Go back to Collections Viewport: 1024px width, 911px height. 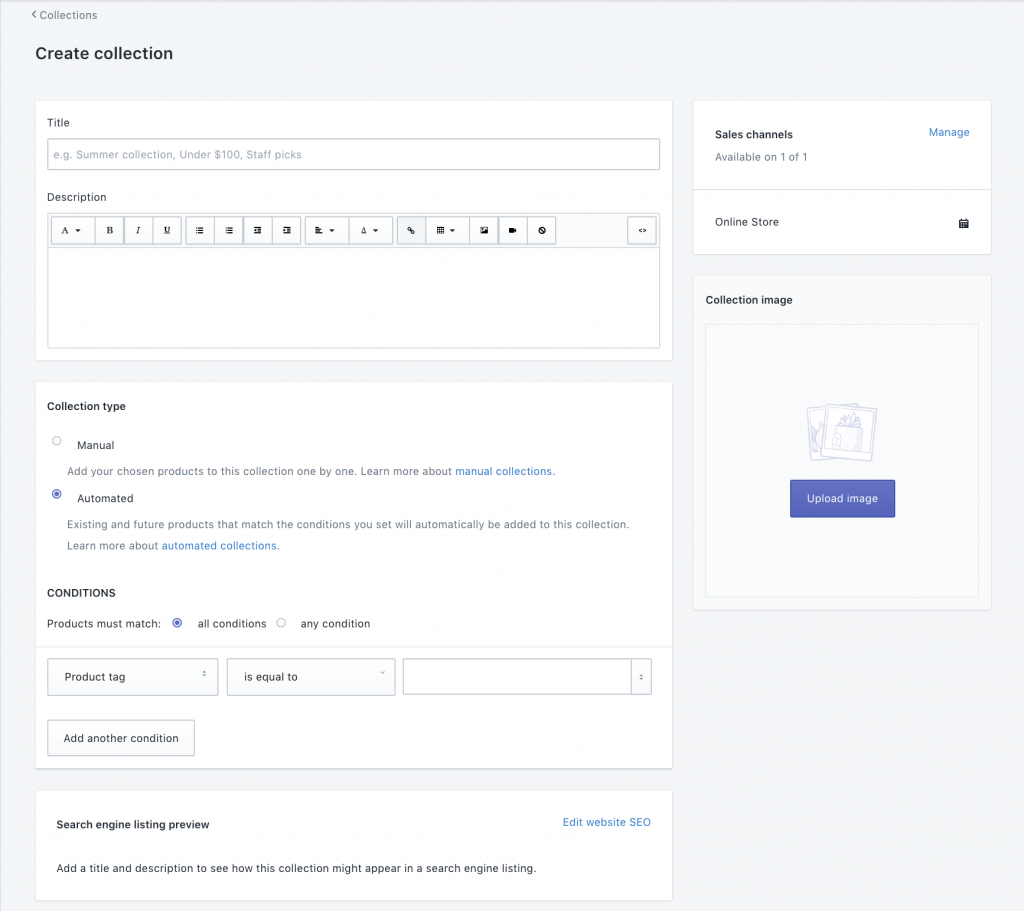(64, 15)
